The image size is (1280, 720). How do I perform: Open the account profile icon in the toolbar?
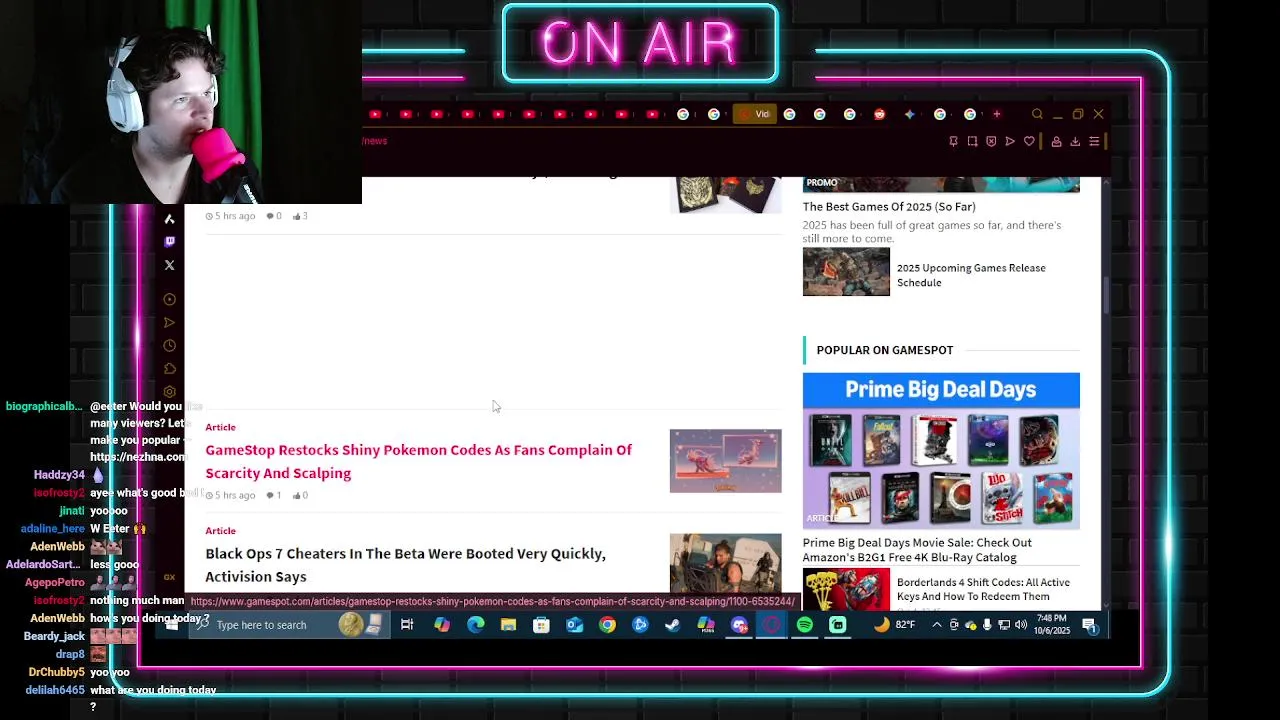click(x=1056, y=141)
